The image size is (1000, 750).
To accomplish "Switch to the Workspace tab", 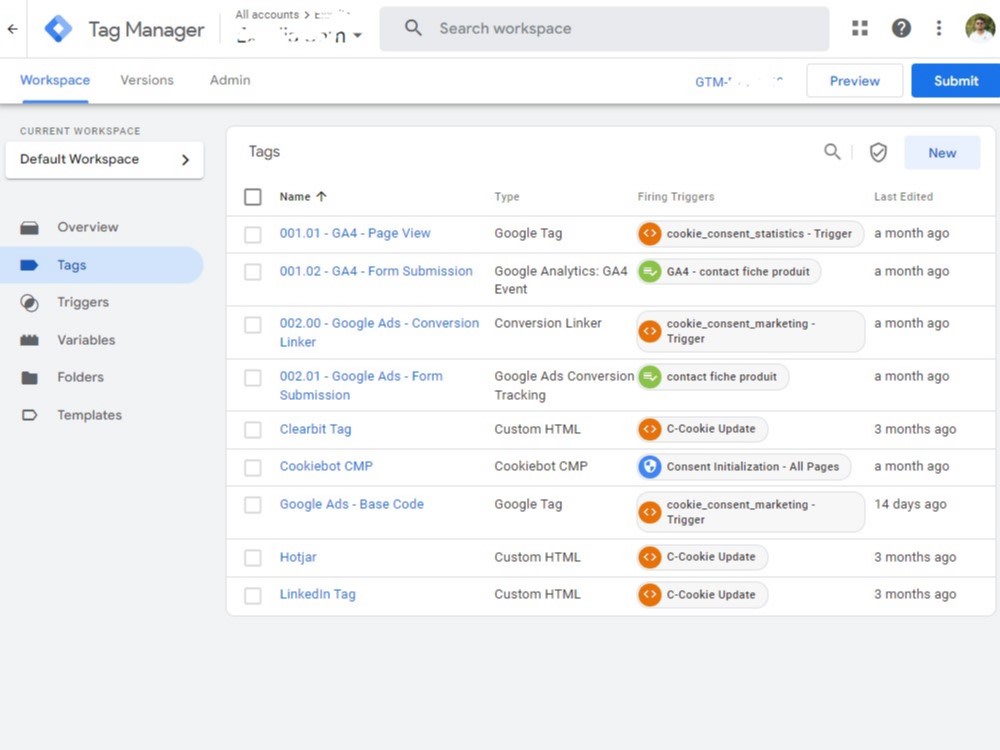I will click(x=55, y=80).
